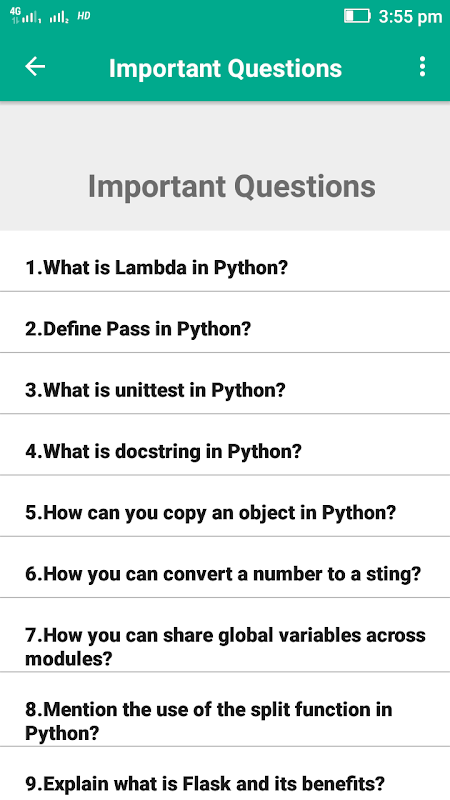Open question 6 convert number to string

click(225, 573)
